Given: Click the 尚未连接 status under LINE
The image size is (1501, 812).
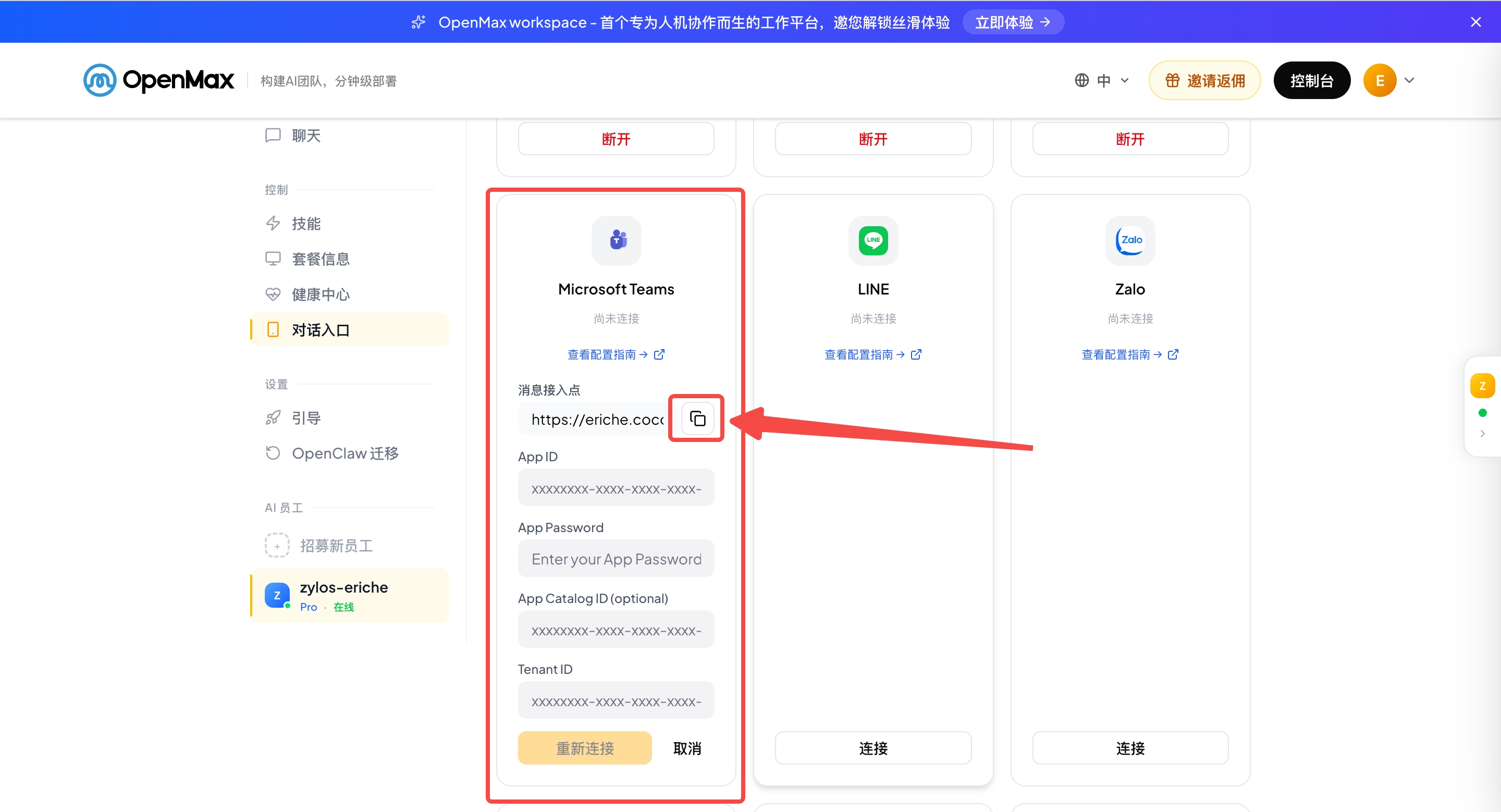Looking at the screenshot, I should (x=873, y=318).
